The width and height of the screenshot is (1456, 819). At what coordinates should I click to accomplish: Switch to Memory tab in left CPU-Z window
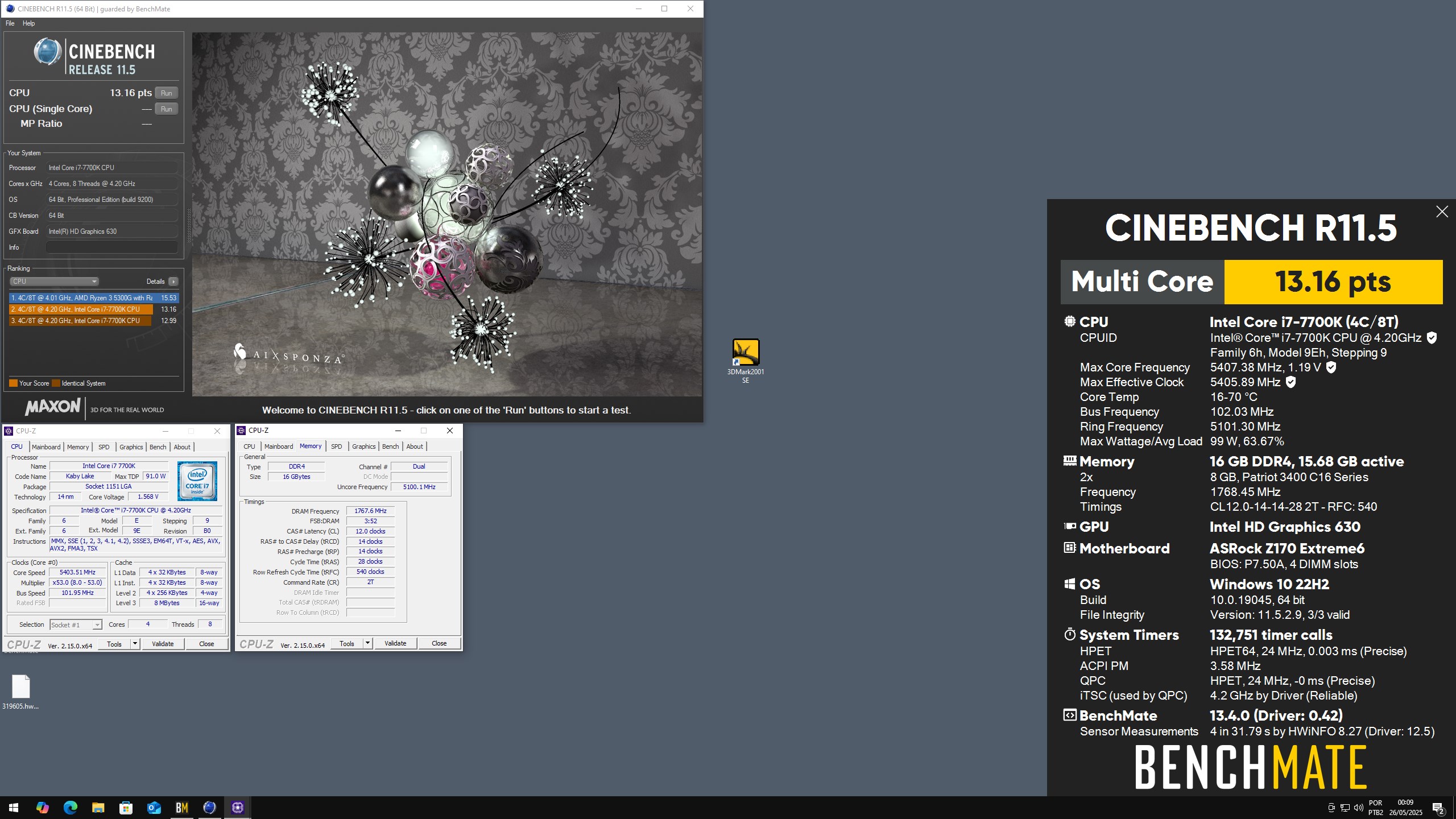78,447
